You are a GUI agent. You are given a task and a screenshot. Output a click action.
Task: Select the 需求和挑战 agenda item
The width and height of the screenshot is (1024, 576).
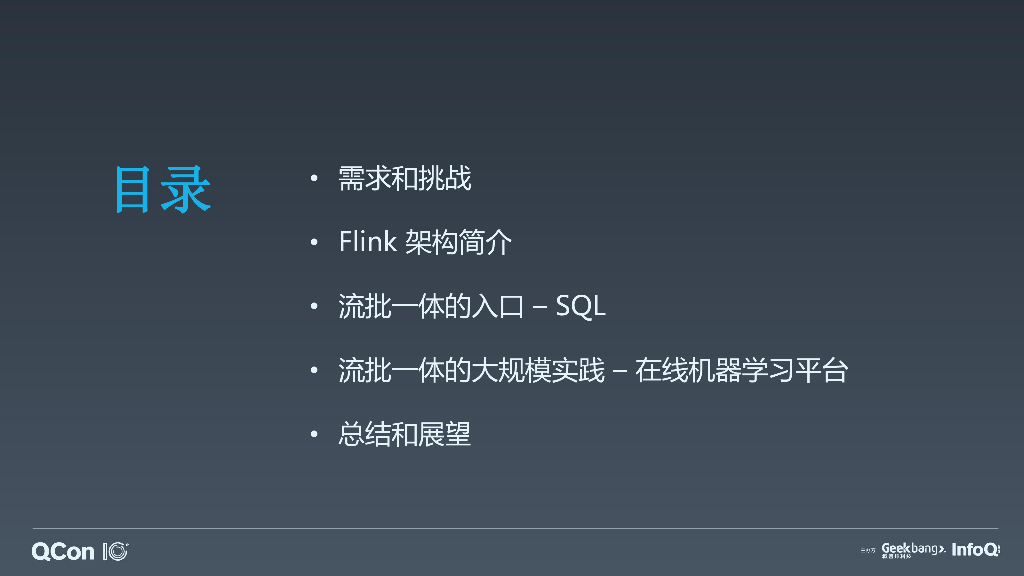tap(404, 180)
